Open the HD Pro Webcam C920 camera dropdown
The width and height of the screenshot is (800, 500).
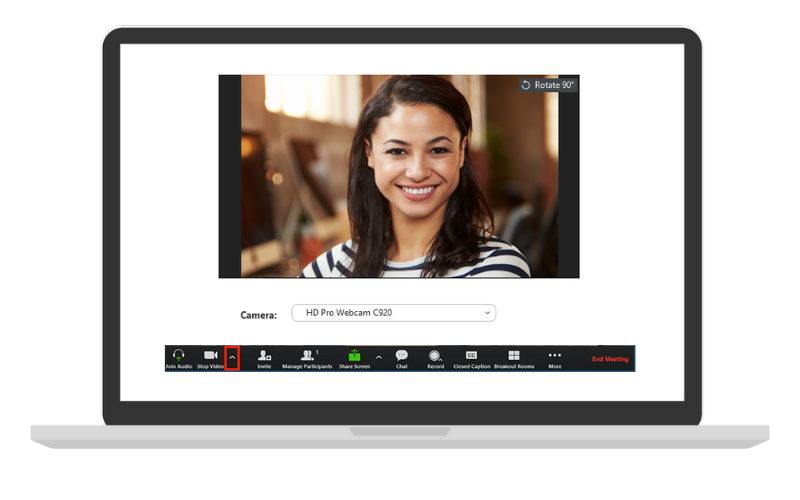pyautogui.click(x=393, y=313)
